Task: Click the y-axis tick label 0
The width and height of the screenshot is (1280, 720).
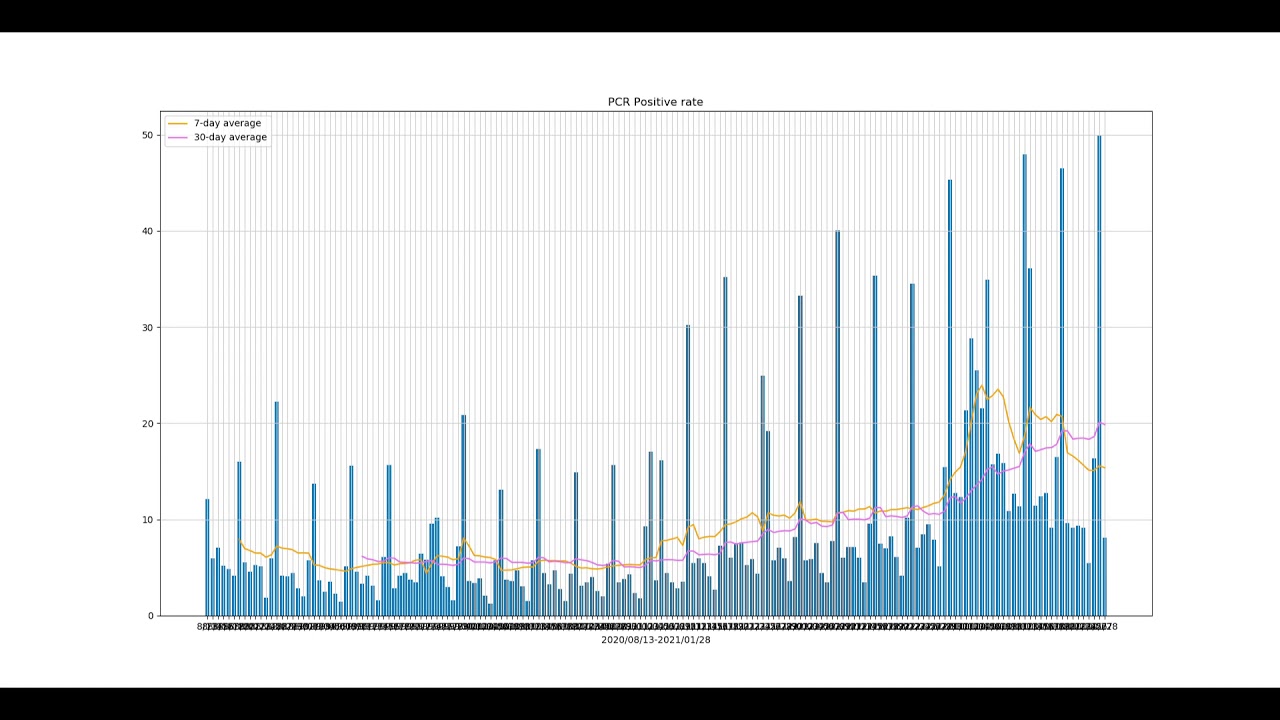Action: (150, 616)
